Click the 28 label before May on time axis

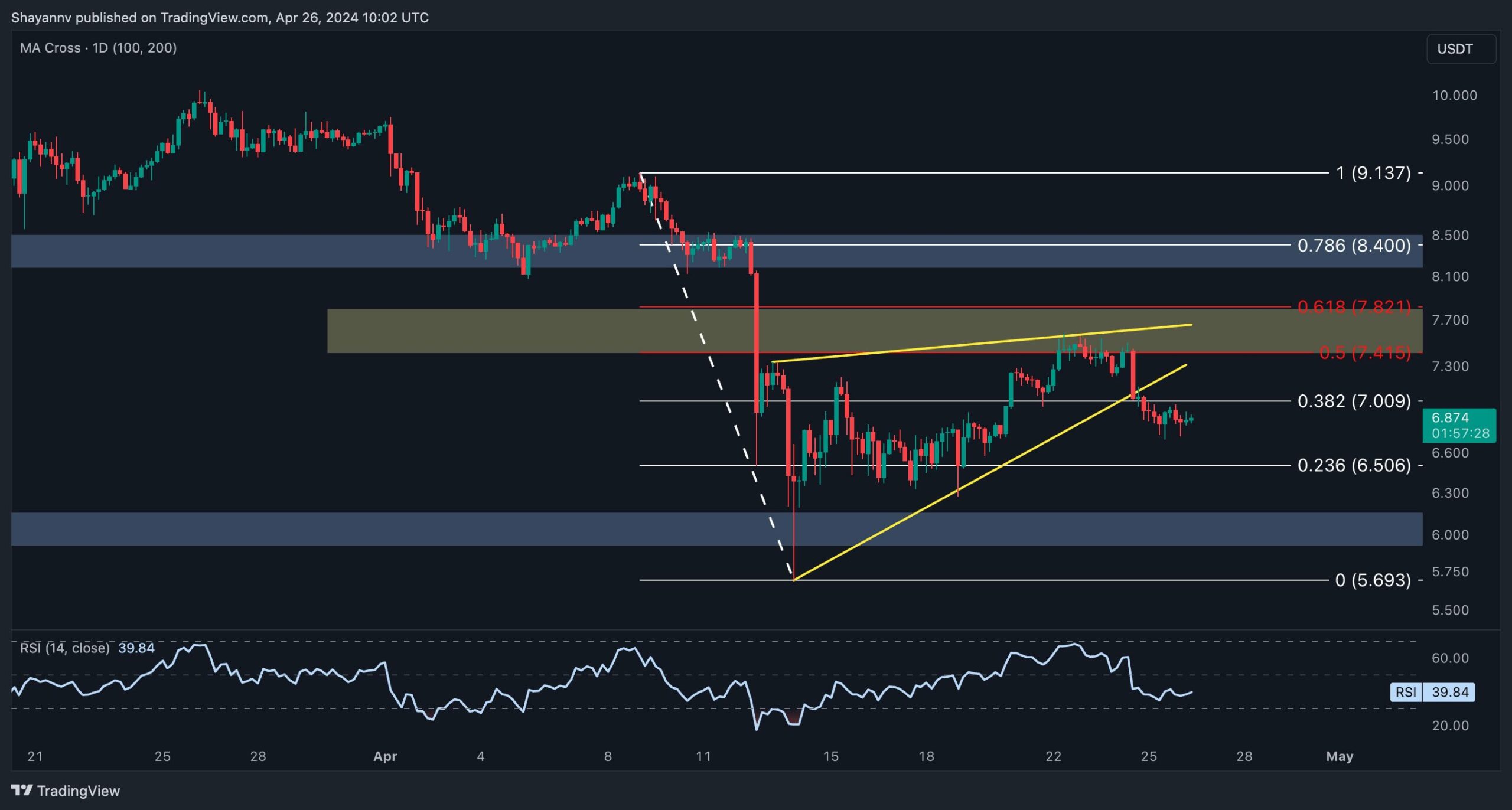tap(1244, 756)
